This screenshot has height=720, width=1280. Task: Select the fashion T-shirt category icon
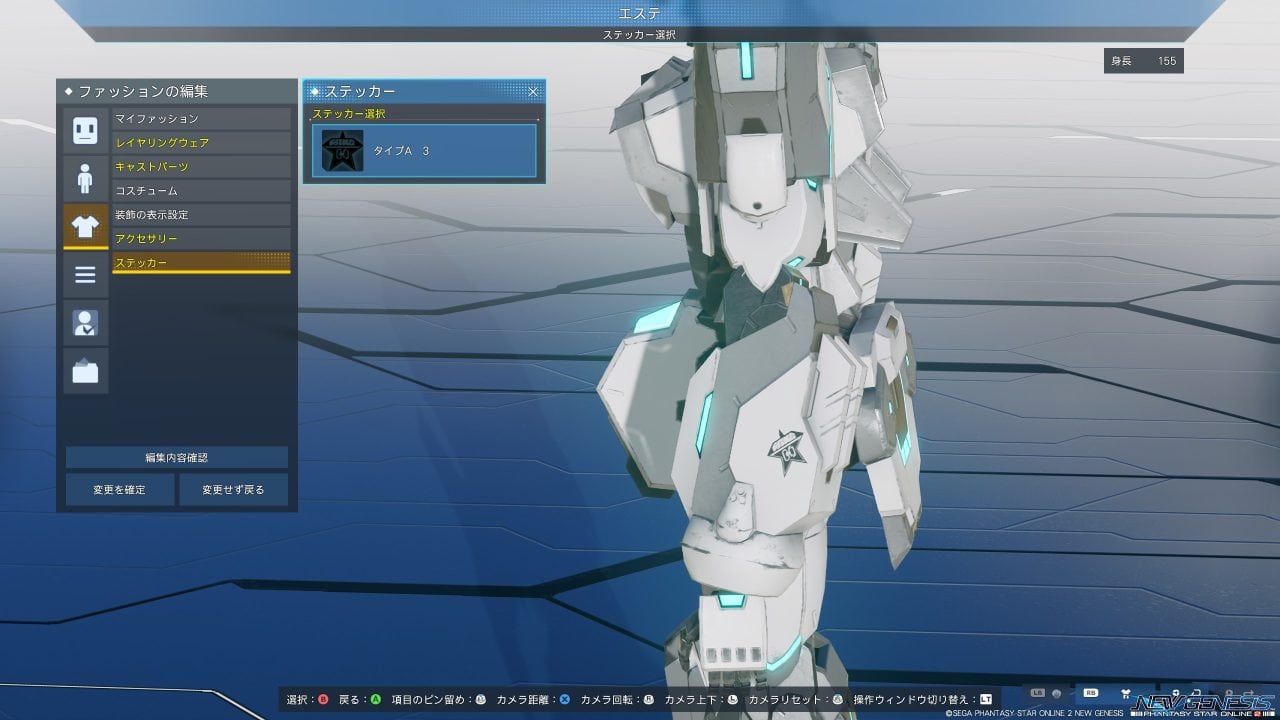tap(85, 226)
